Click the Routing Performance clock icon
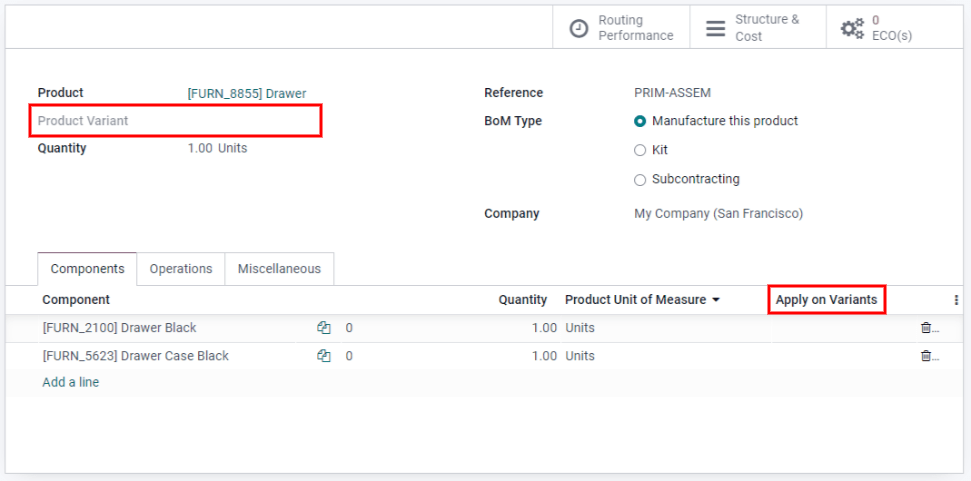 (x=579, y=28)
